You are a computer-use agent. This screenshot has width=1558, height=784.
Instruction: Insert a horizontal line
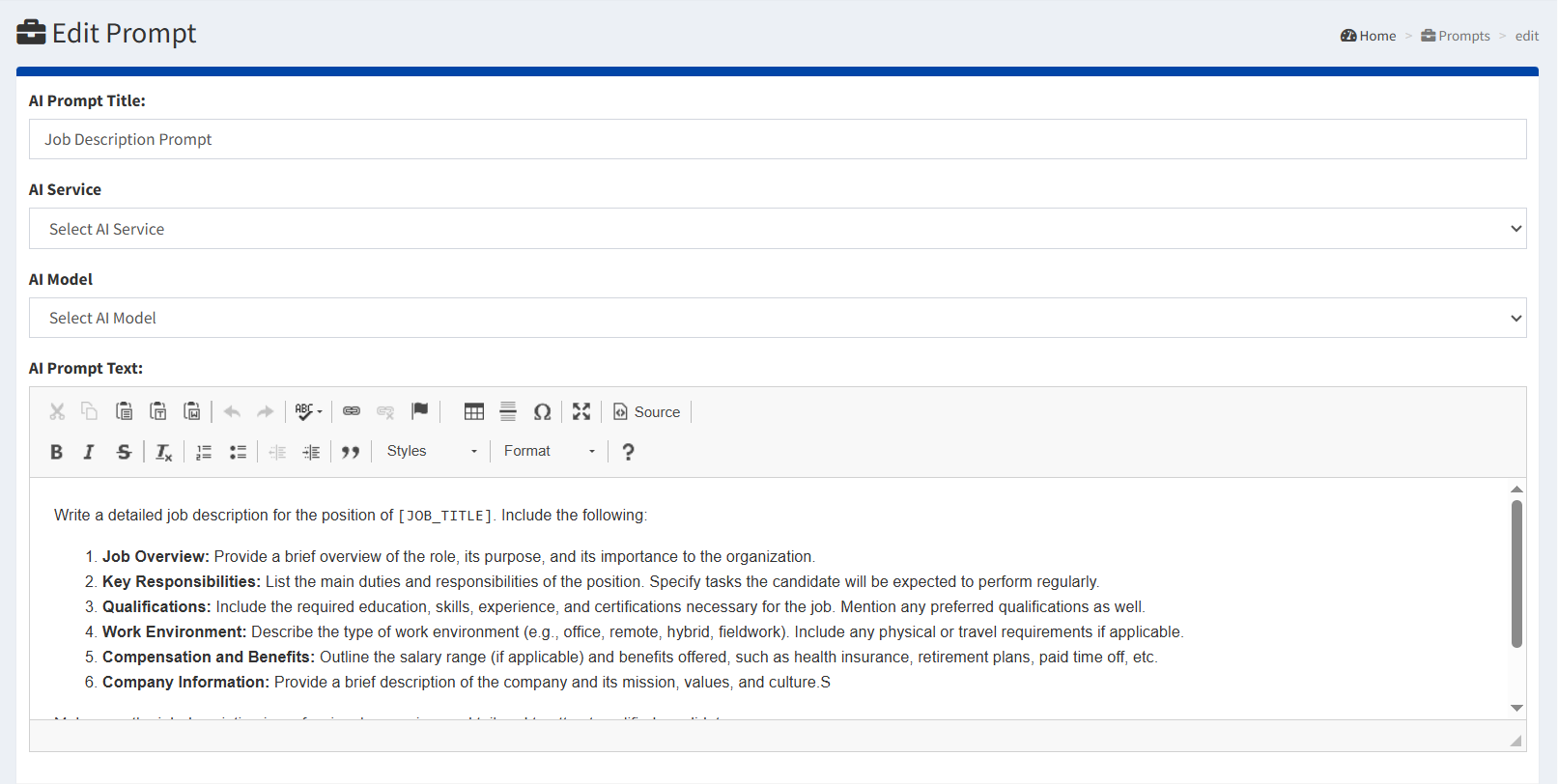pyautogui.click(x=508, y=412)
